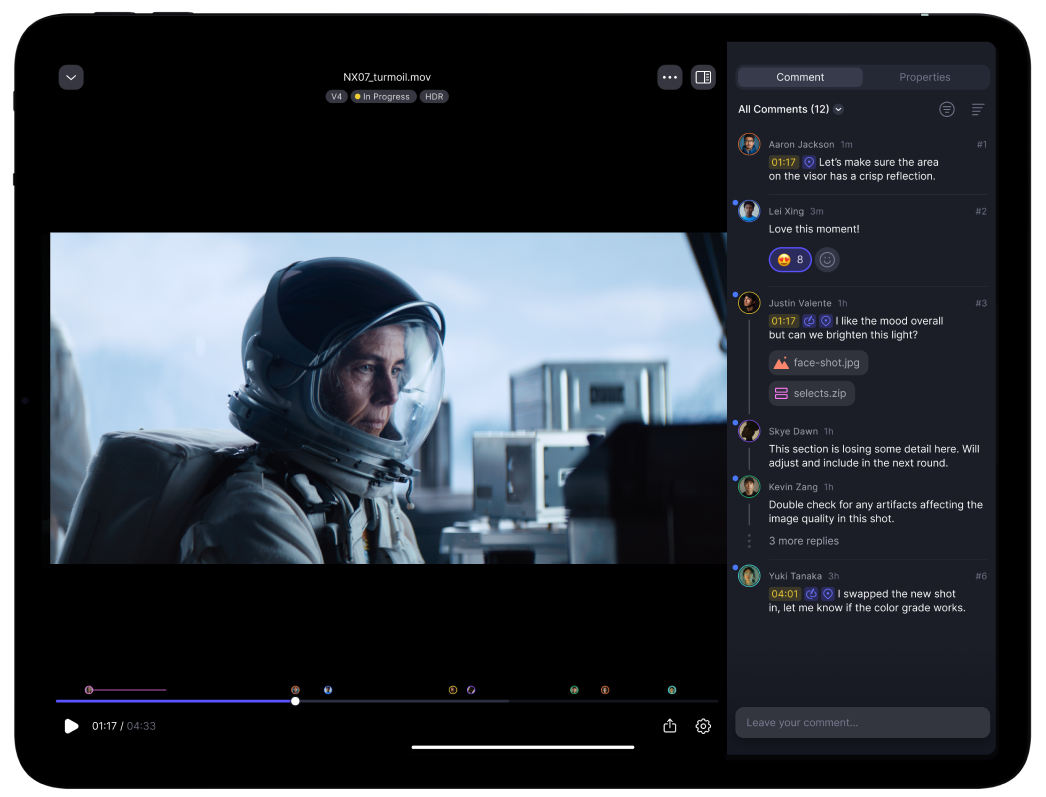1046x797 pixels.
Task: Toggle the heart-eyes reaction with 8 count
Action: (x=790, y=259)
